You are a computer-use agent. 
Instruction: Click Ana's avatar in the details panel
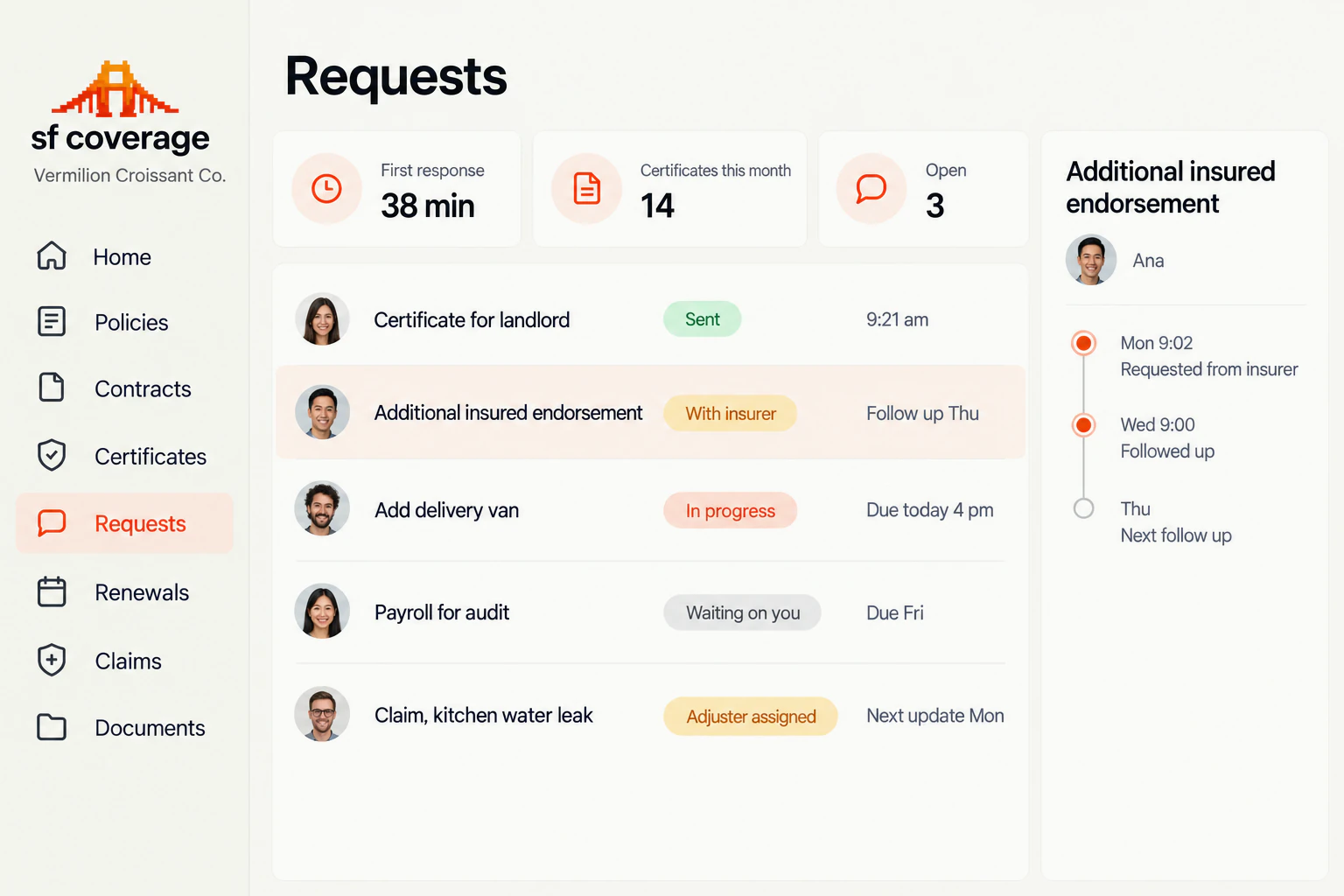(1091, 260)
